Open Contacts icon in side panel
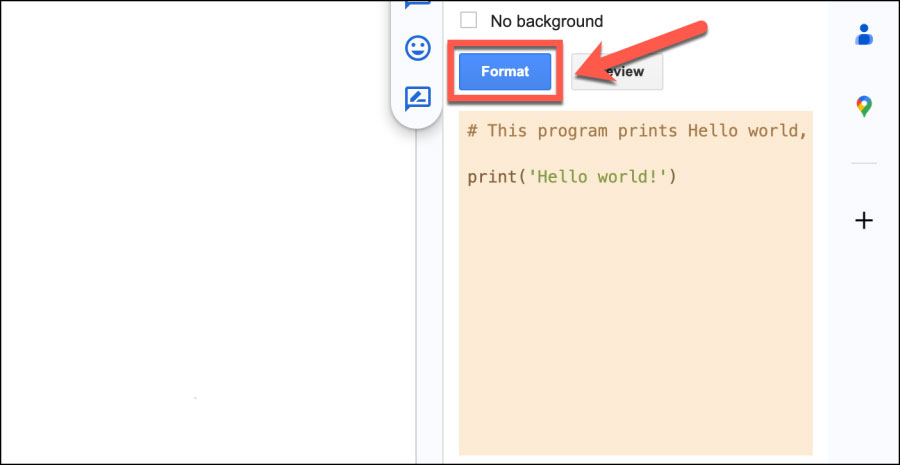The width and height of the screenshot is (900, 465). point(864,34)
